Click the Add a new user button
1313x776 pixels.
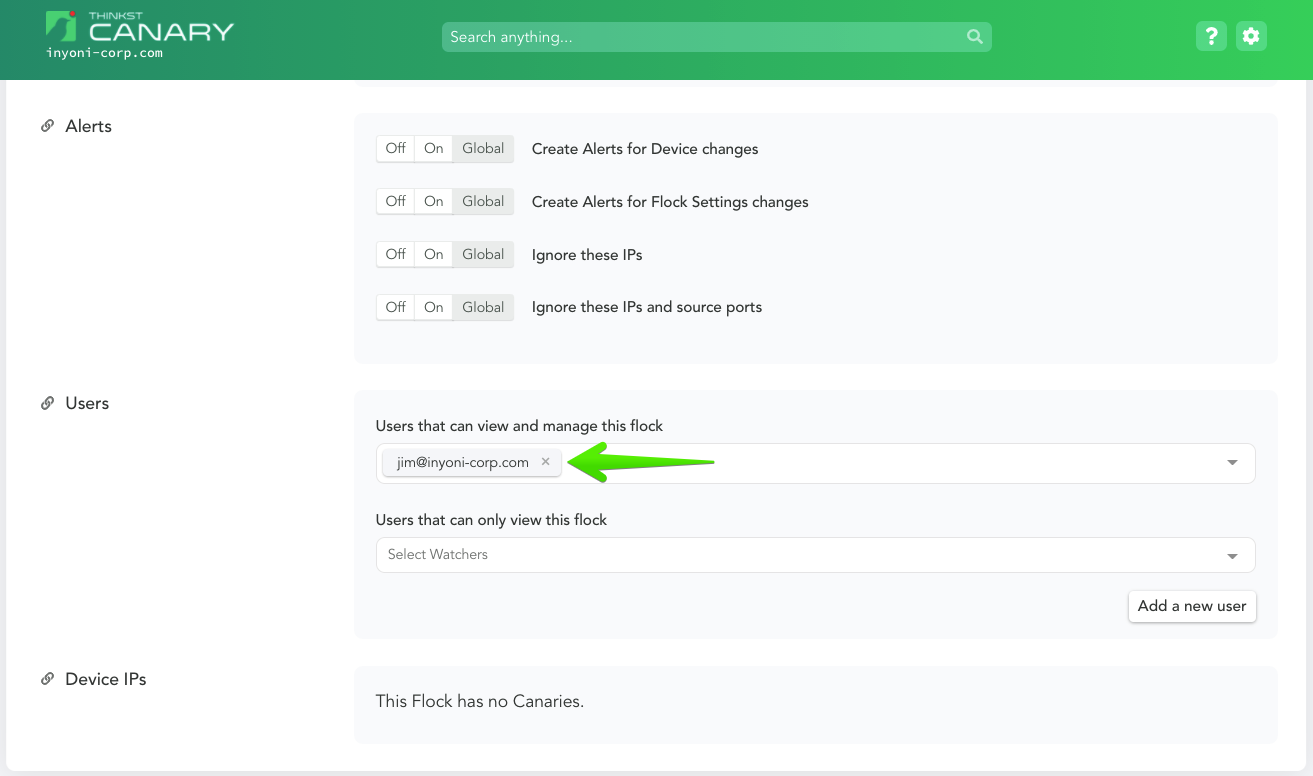tap(1192, 606)
